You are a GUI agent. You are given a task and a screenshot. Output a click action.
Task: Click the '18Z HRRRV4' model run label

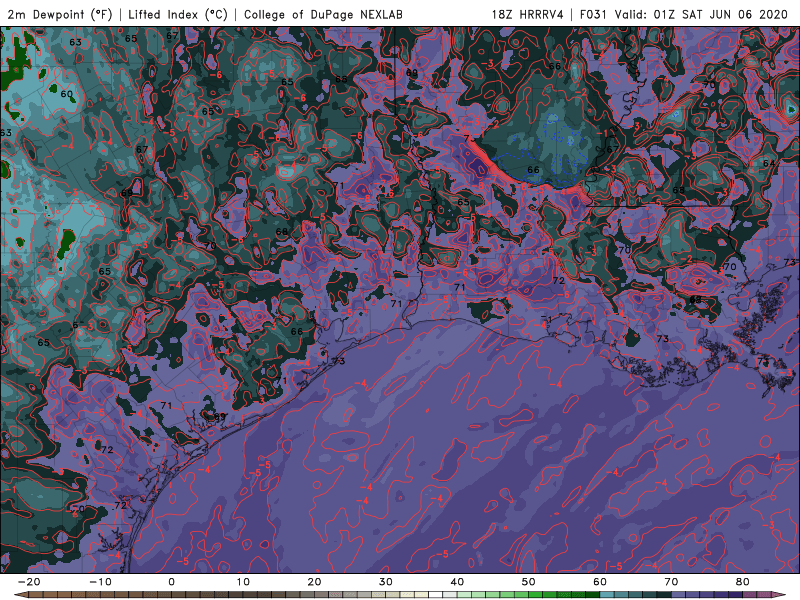tap(527, 14)
